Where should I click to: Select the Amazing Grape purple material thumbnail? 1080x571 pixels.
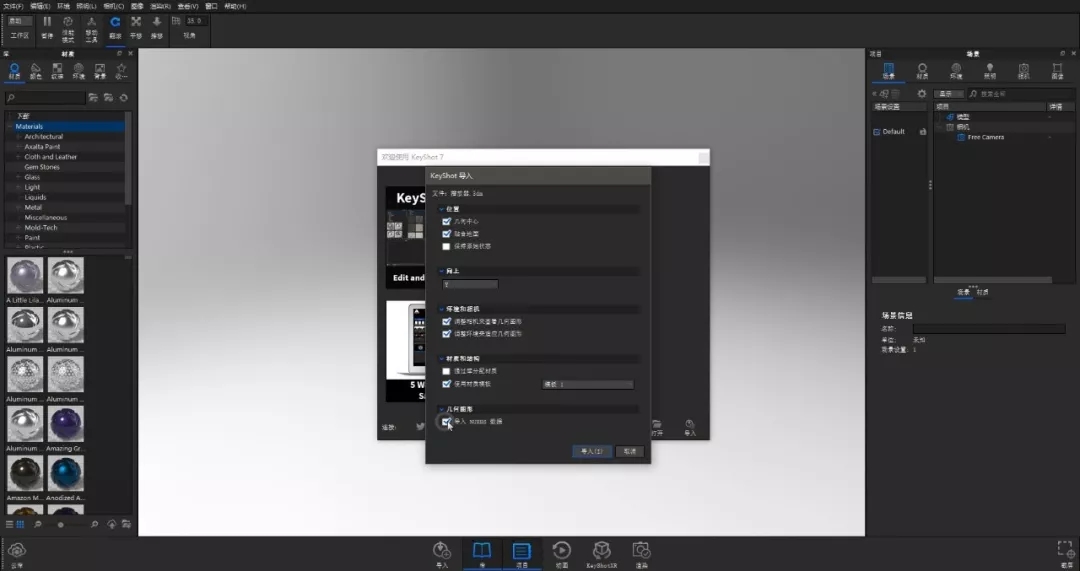(x=65, y=423)
